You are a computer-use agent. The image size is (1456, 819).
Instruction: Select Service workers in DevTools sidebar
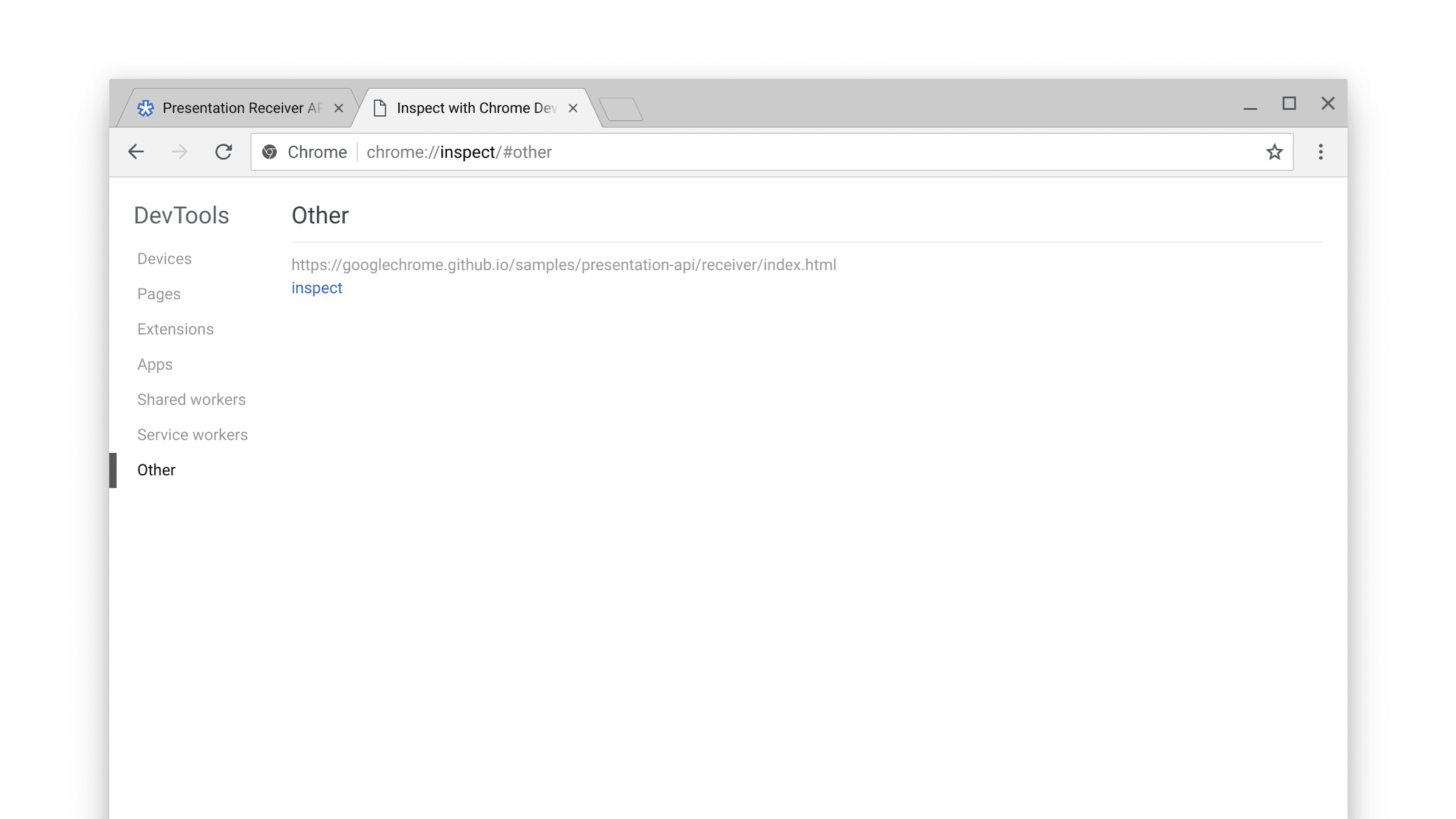(192, 434)
